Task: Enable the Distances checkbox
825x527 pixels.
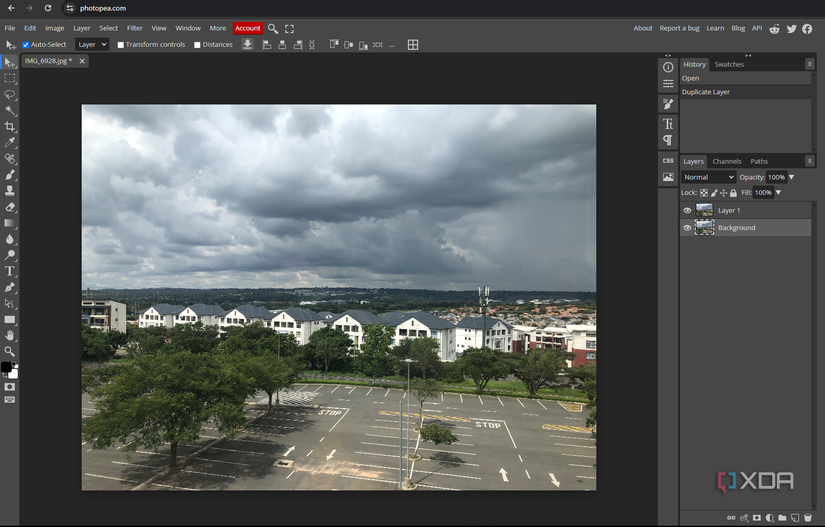Action: pyautogui.click(x=197, y=45)
